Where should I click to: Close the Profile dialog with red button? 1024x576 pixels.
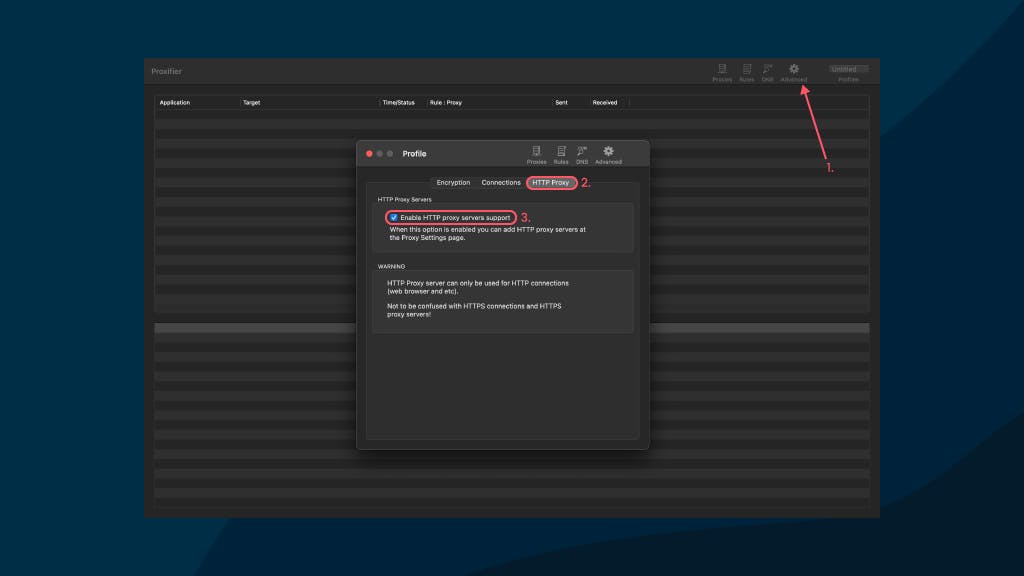click(x=369, y=153)
